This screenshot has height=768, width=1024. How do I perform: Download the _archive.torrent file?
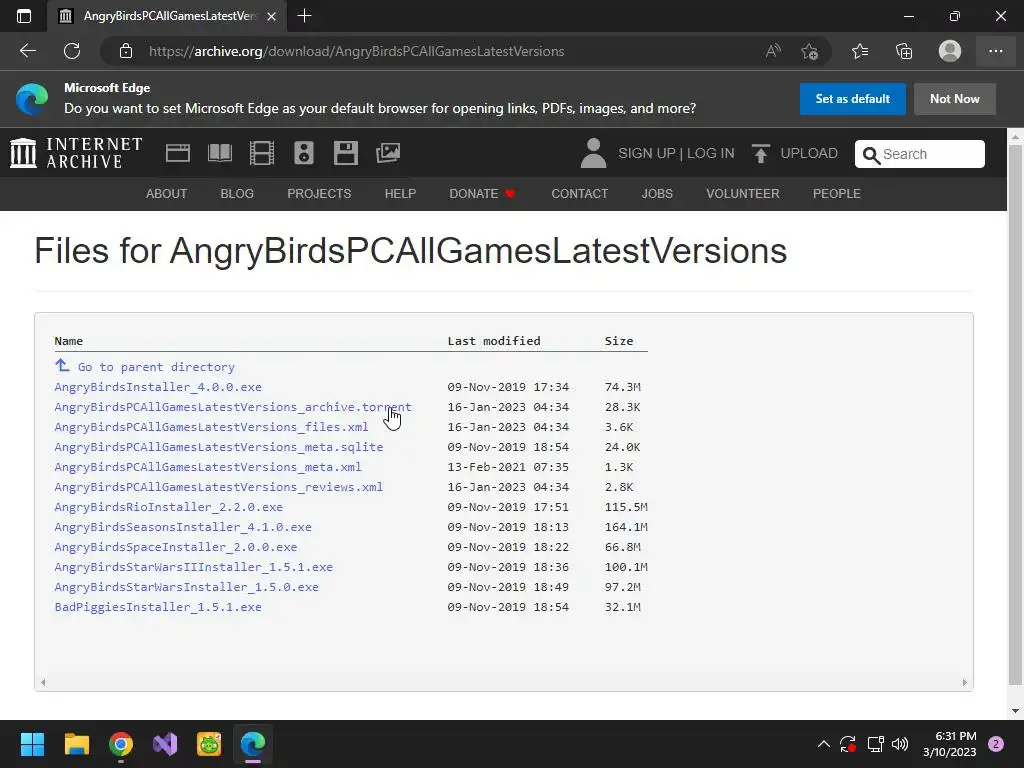[x=233, y=407]
